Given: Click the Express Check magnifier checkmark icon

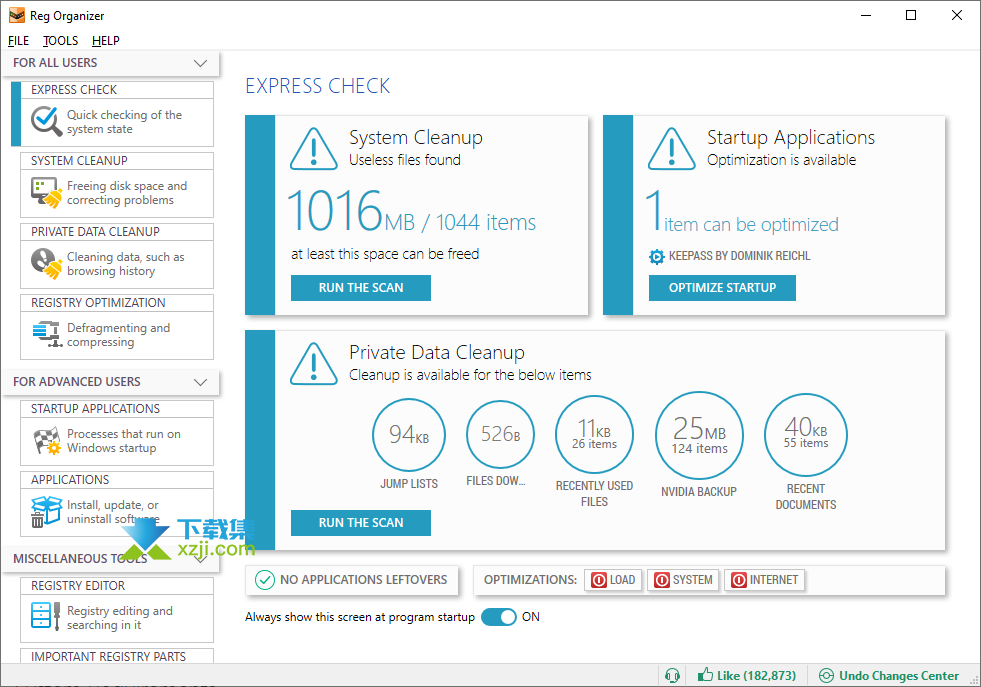Looking at the screenshot, I should pos(46,121).
